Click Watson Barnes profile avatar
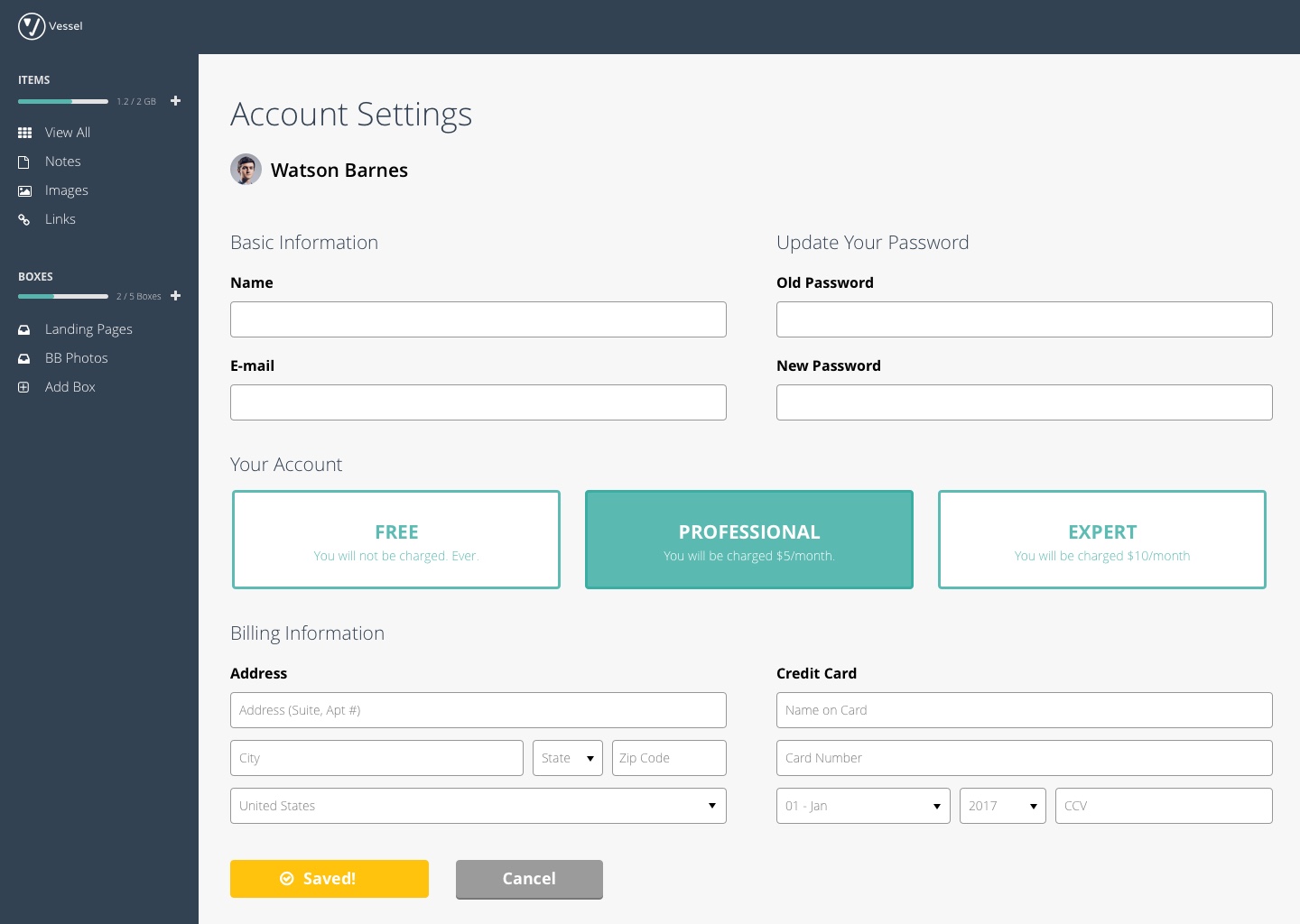Image resolution: width=1300 pixels, height=924 pixels. [x=246, y=170]
